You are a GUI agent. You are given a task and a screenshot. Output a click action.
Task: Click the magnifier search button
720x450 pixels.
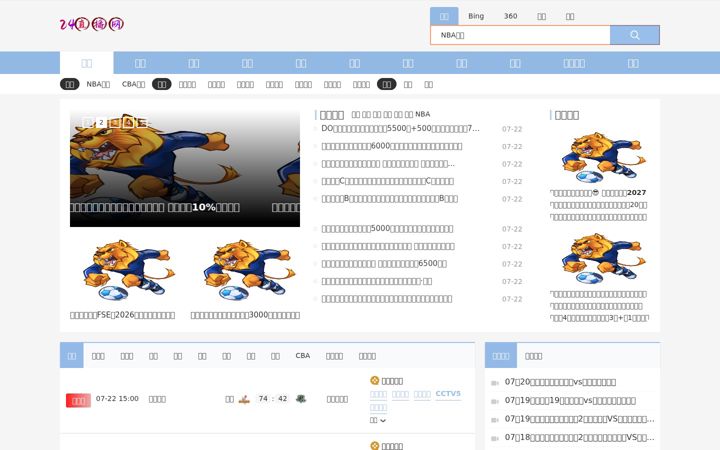[635, 35]
